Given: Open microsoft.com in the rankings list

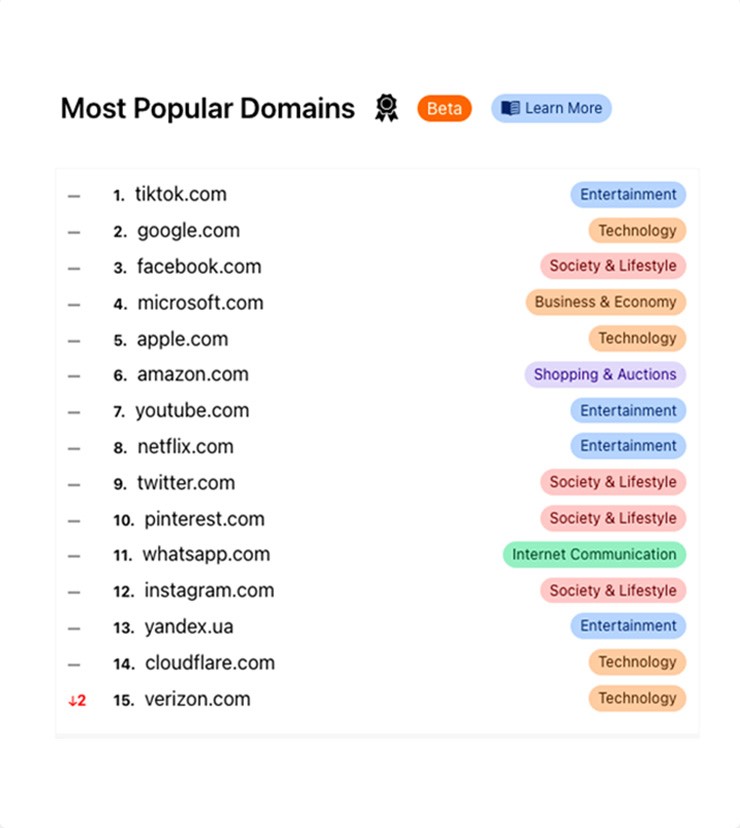Looking at the screenshot, I should click(200, 303).
